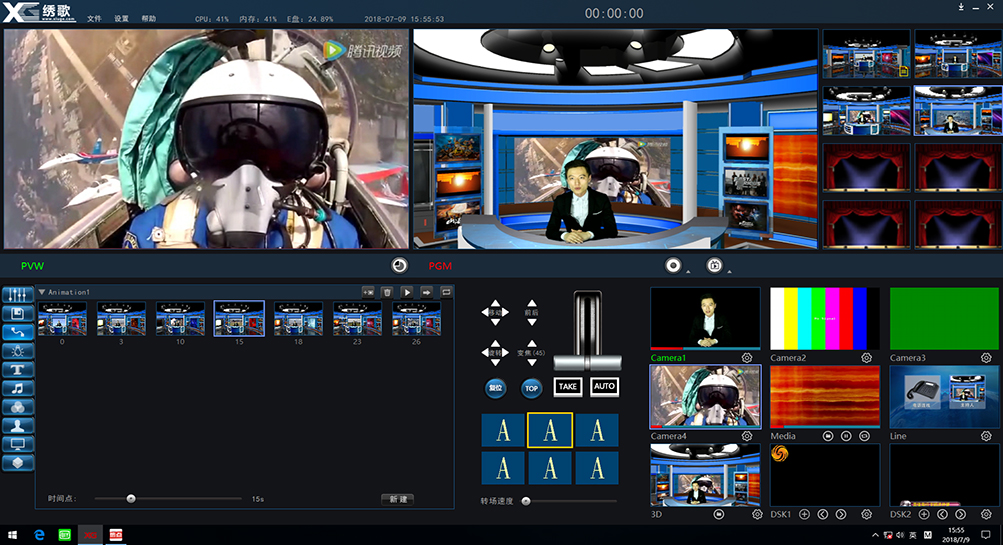1003x545 pixels.
Task: Open the audio mixer panel in sidebar
Action: tap(17, 296)
